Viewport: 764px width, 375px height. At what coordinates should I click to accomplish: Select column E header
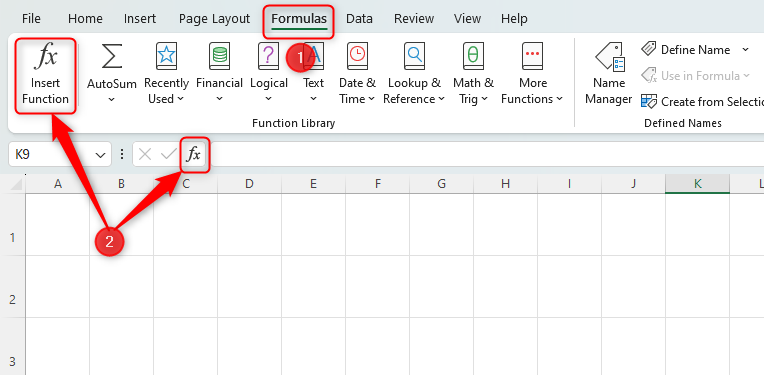click(x=313, y=184)
